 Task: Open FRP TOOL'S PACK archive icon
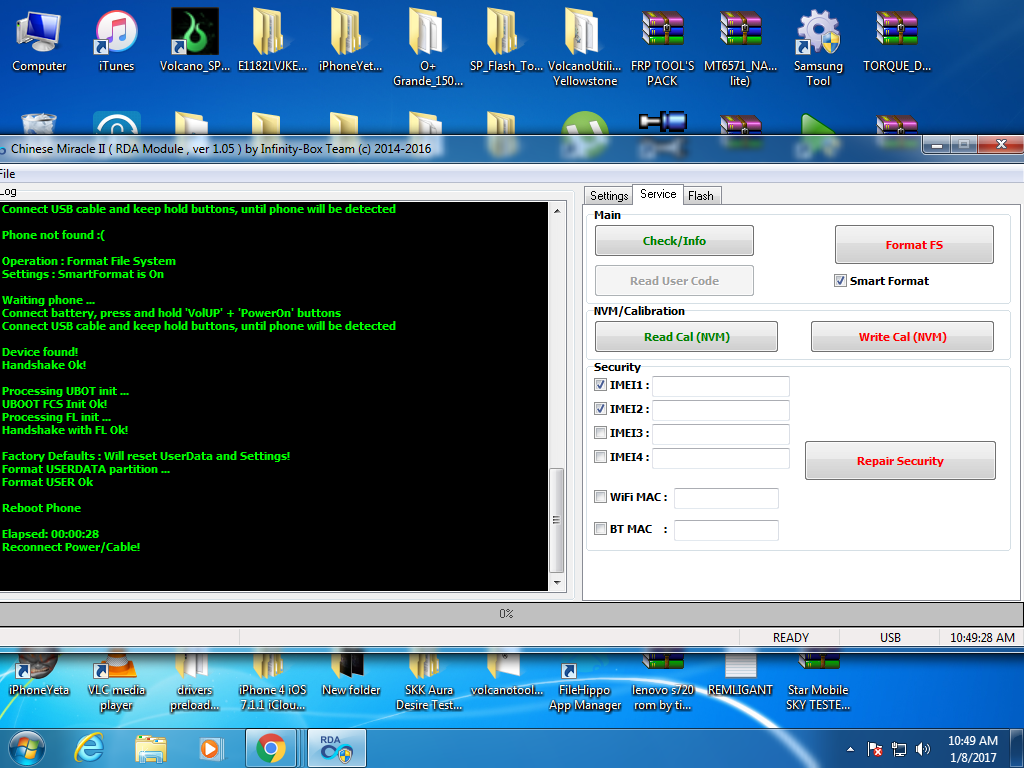[662, 40]
